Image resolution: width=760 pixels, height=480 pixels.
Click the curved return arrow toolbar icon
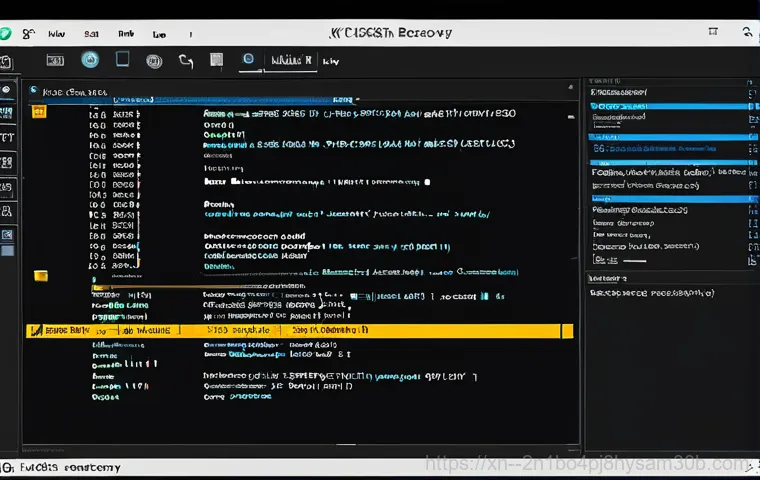185,61
